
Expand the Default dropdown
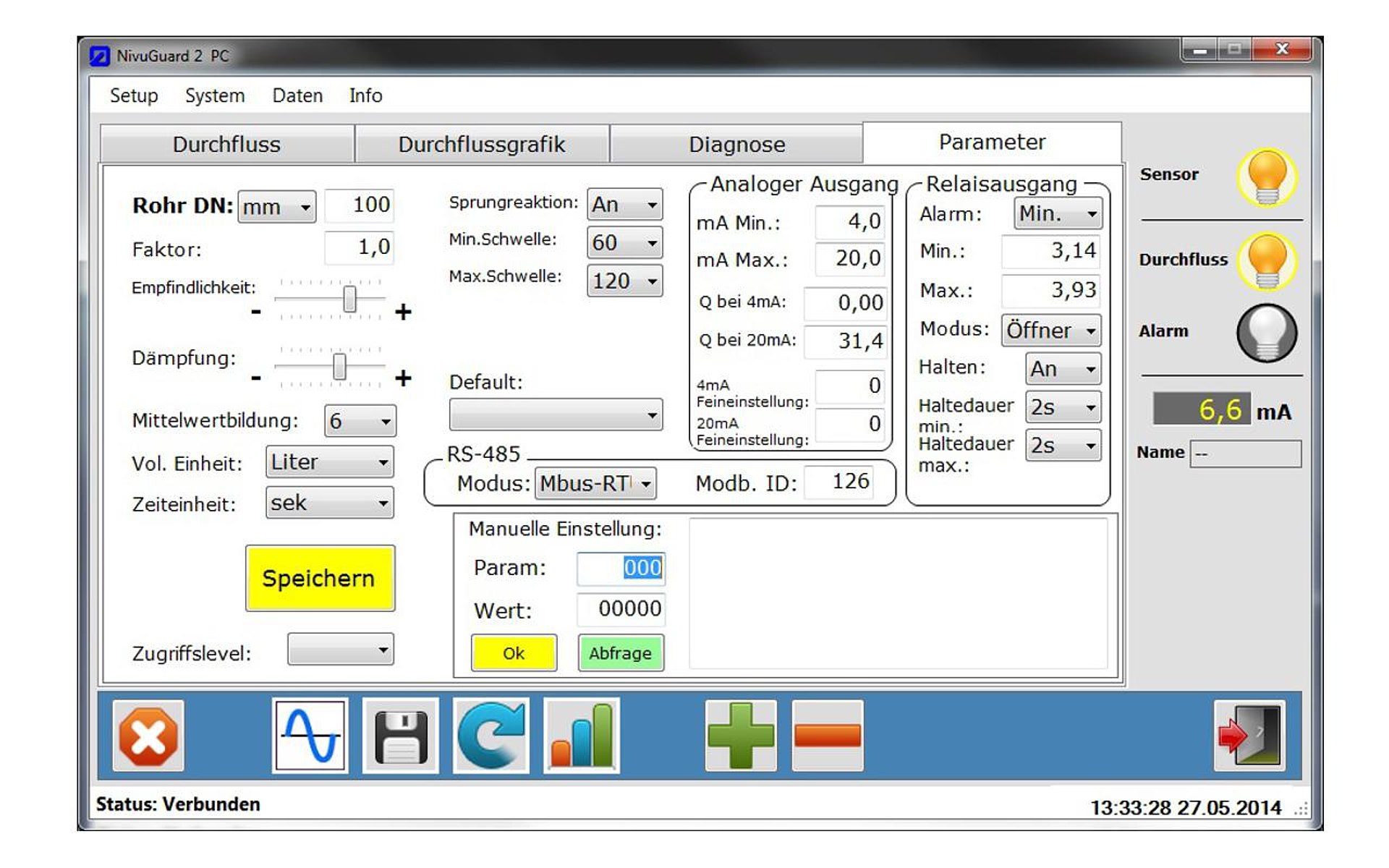[x=556, y=414]
